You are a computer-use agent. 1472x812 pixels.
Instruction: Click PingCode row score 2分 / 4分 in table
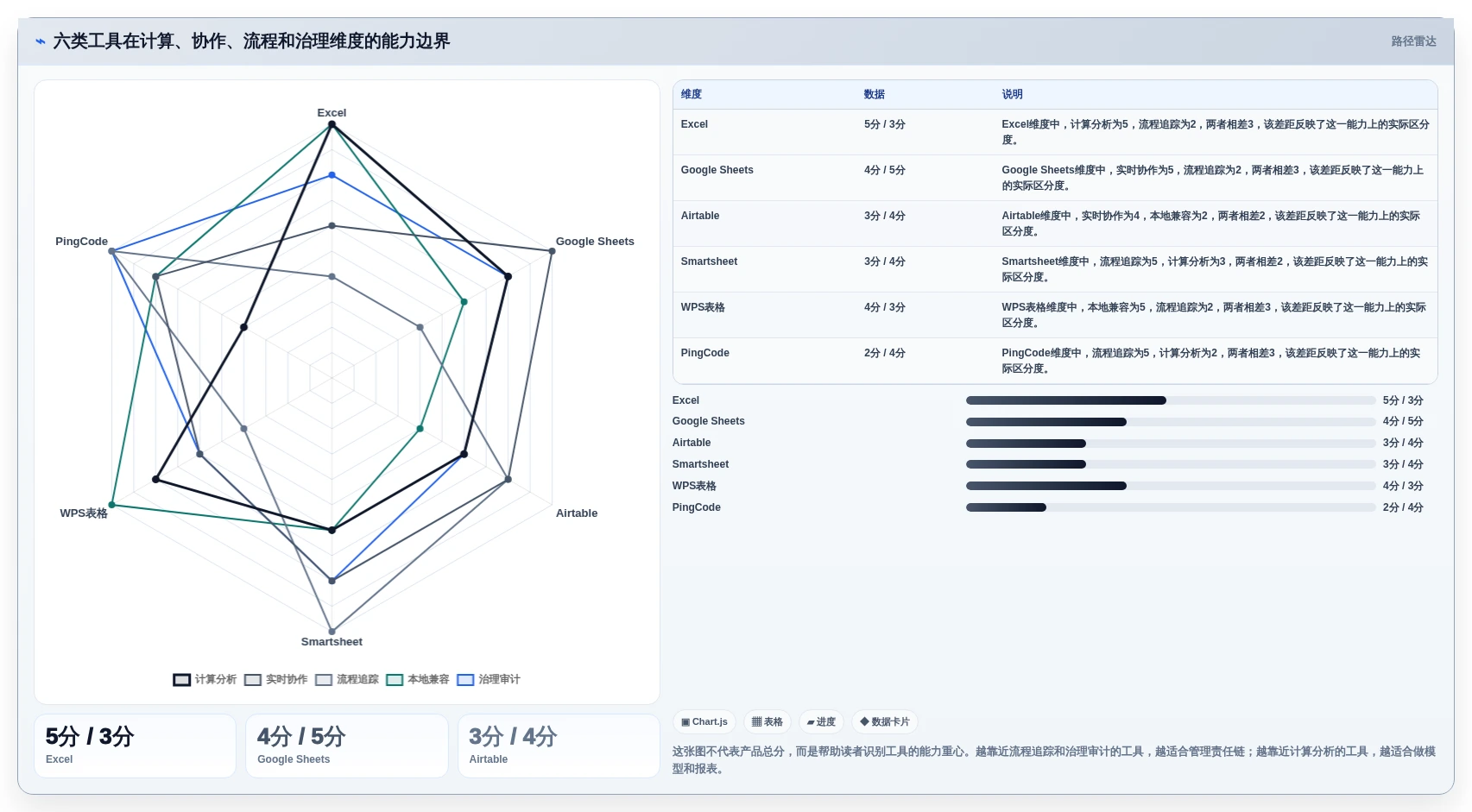click(884, 353)
